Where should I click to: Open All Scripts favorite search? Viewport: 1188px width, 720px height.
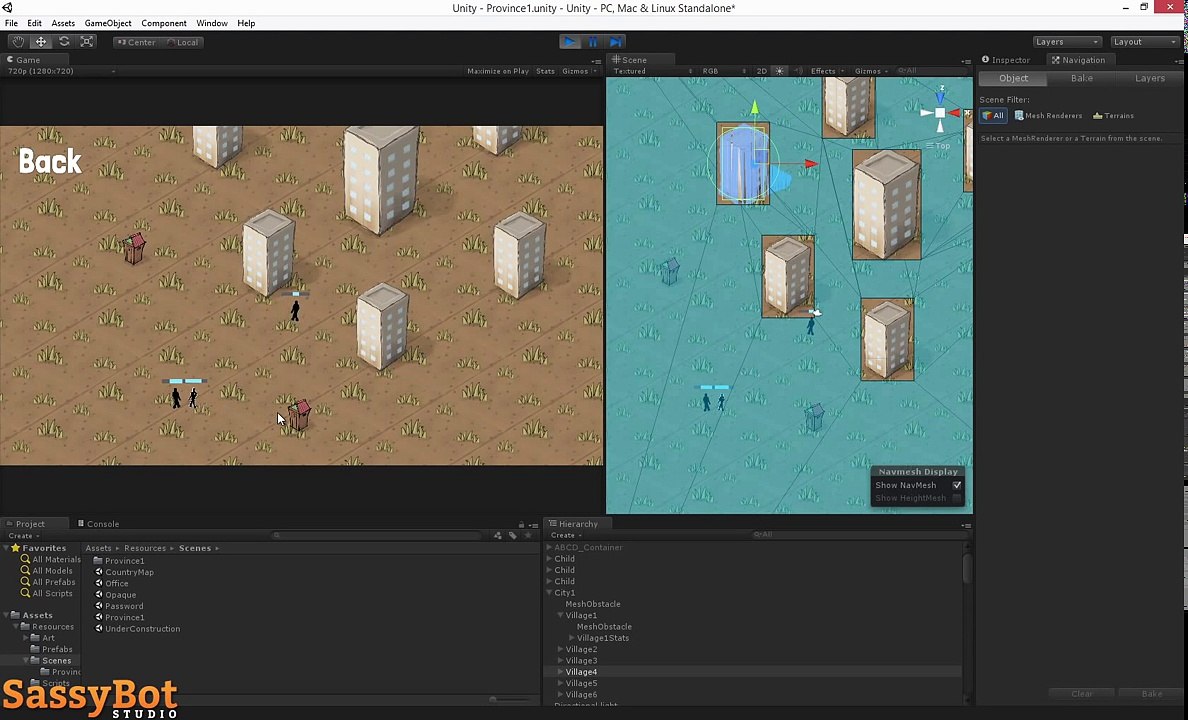click(47, 593)
